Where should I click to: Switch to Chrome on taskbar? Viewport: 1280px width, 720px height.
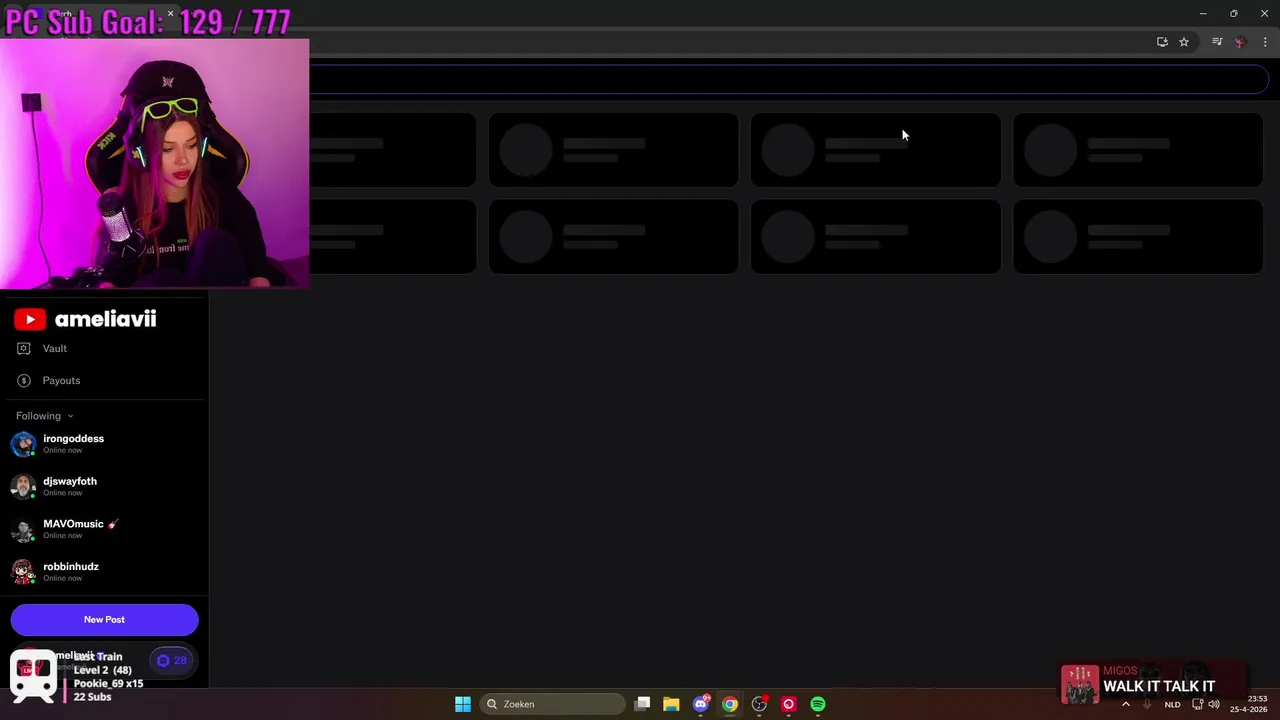pos(730,704)
